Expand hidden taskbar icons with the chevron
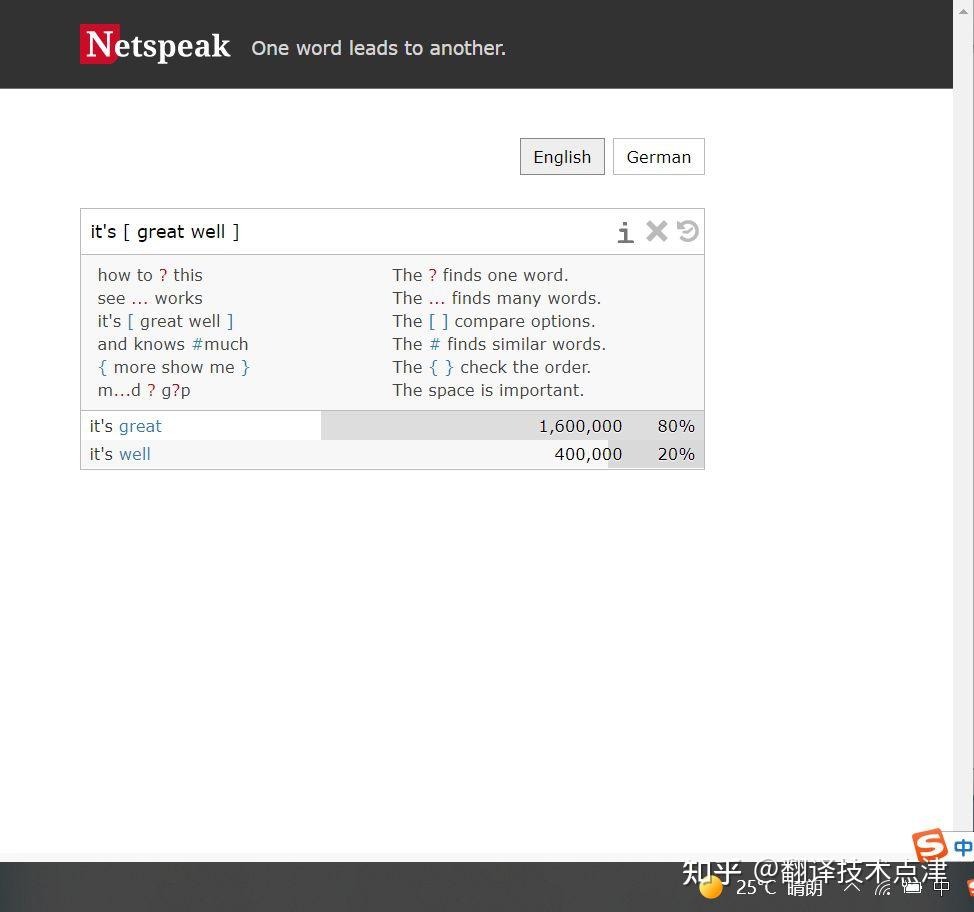Image resolution: width=974 pixels, height=912 pixels. [x=852, y=888]
